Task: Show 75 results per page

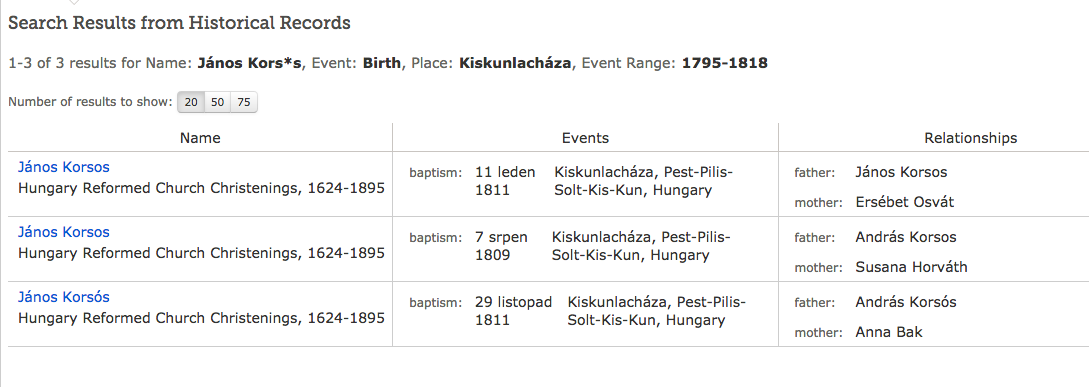Action: pyautogui.click(x=243, y=102)
